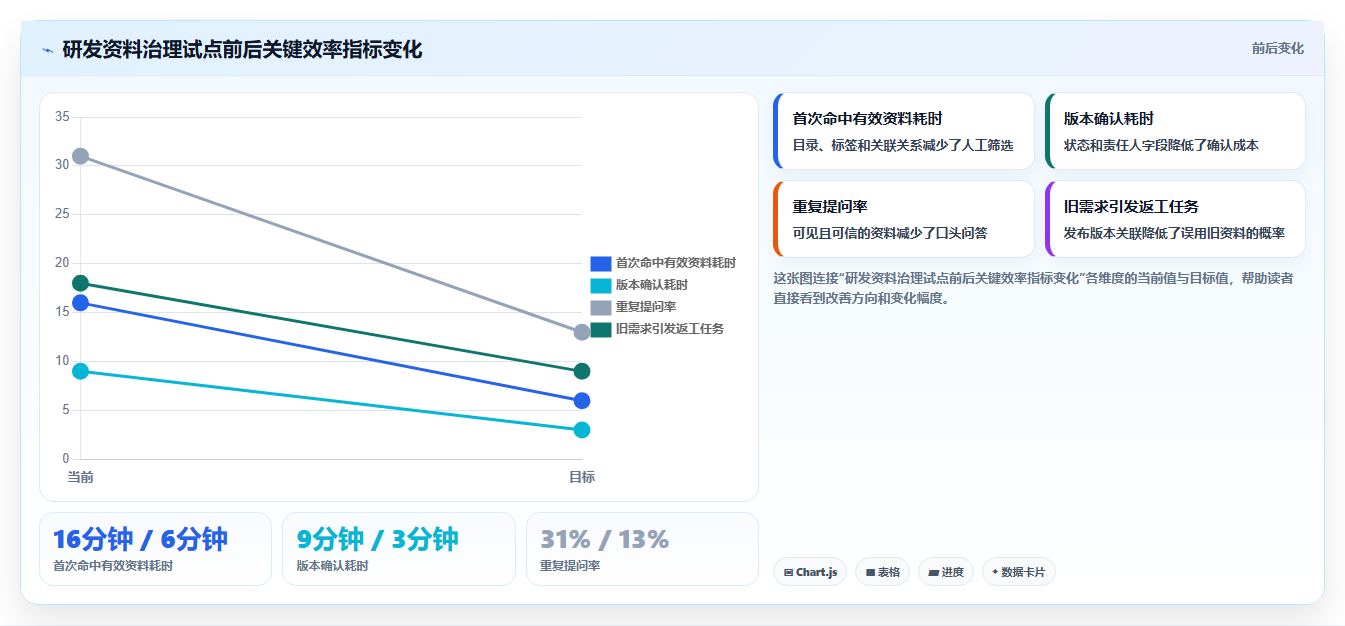Screen dimensions: 1345x626
Task: Click y-axis tick label 20
Action: 62,263
